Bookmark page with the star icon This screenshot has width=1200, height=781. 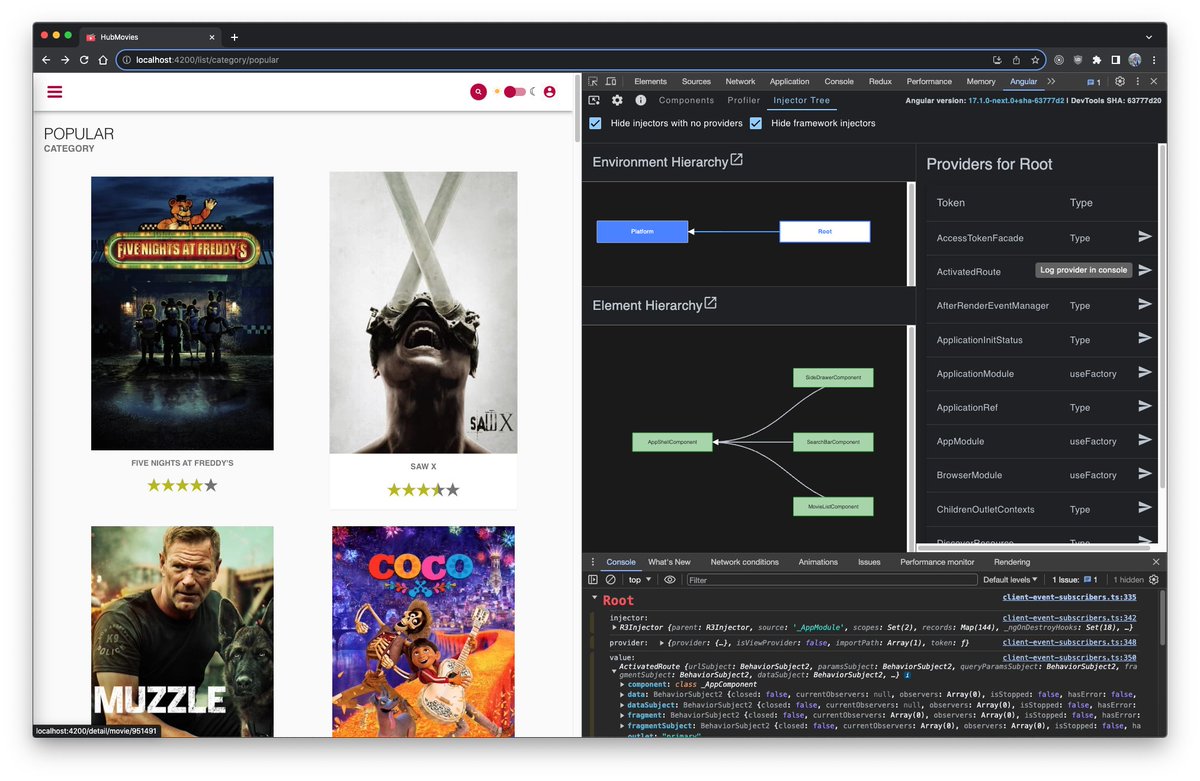(1034, 60)
